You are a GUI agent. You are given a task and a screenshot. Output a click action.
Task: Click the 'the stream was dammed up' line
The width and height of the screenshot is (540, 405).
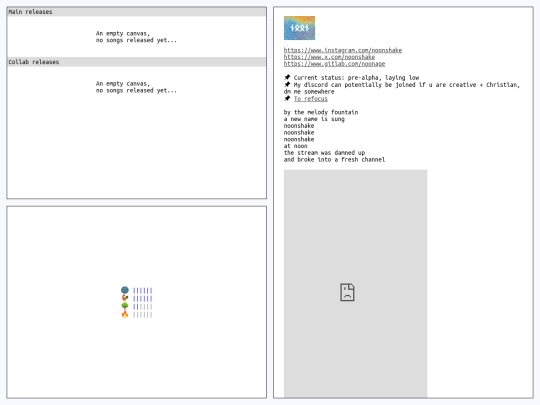tap(324, 153)
